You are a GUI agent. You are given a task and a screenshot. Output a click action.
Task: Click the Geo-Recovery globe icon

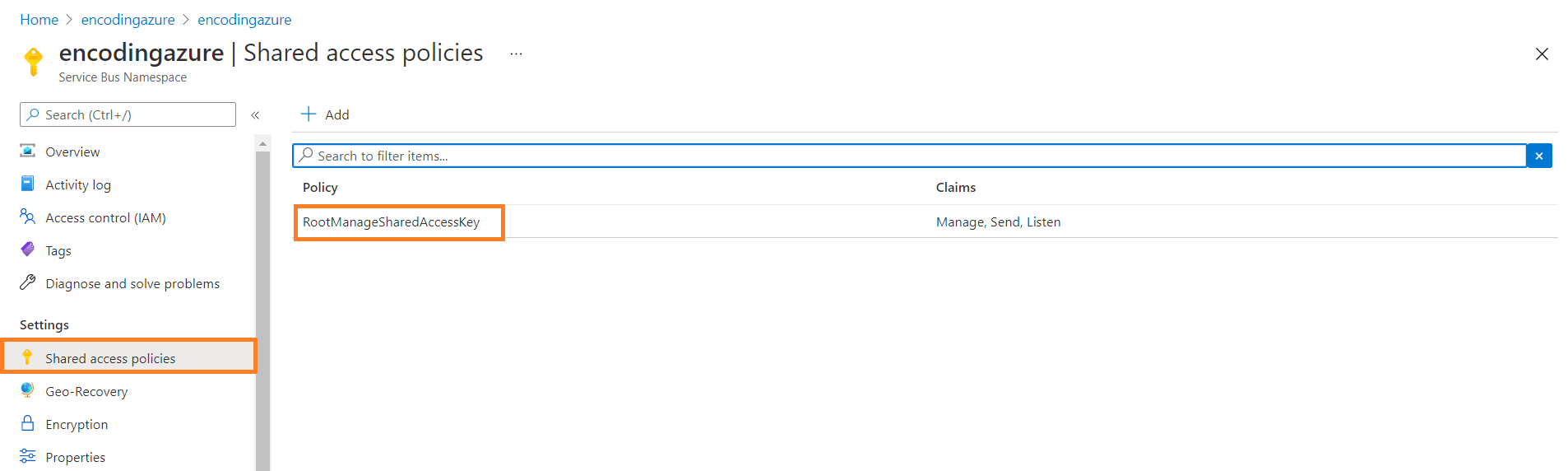click(x=28, y=390)
